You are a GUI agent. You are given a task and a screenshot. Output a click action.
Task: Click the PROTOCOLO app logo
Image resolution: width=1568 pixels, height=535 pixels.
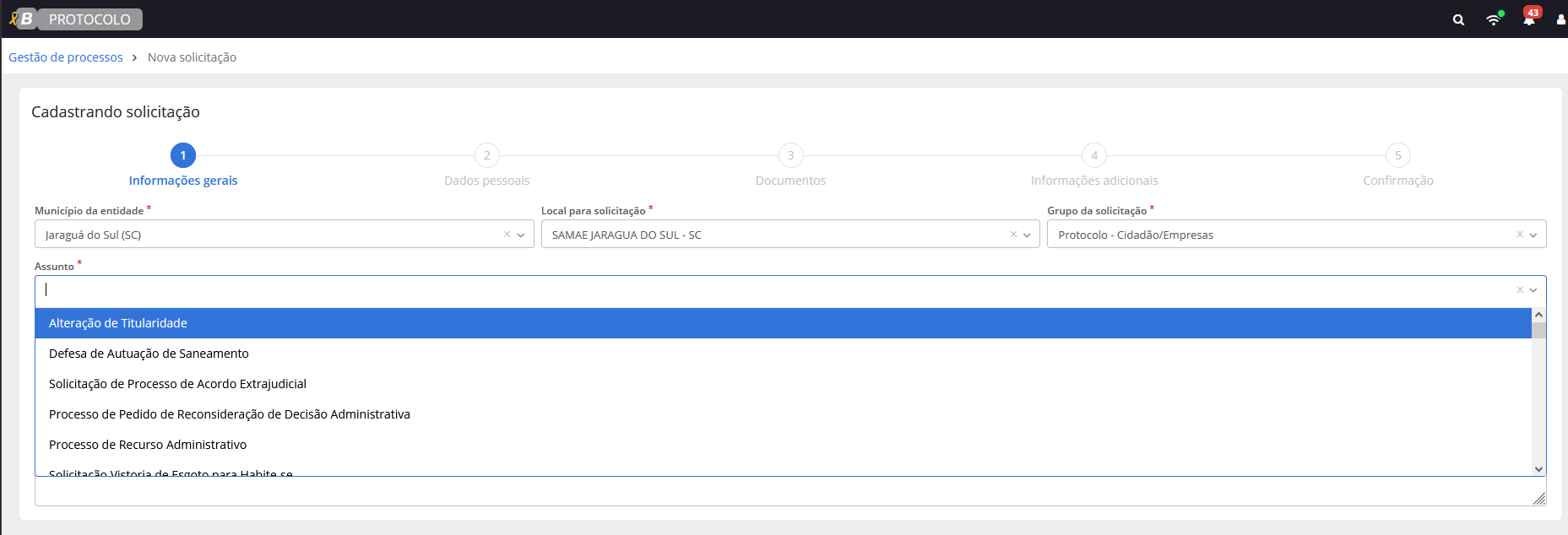(76, 19)
